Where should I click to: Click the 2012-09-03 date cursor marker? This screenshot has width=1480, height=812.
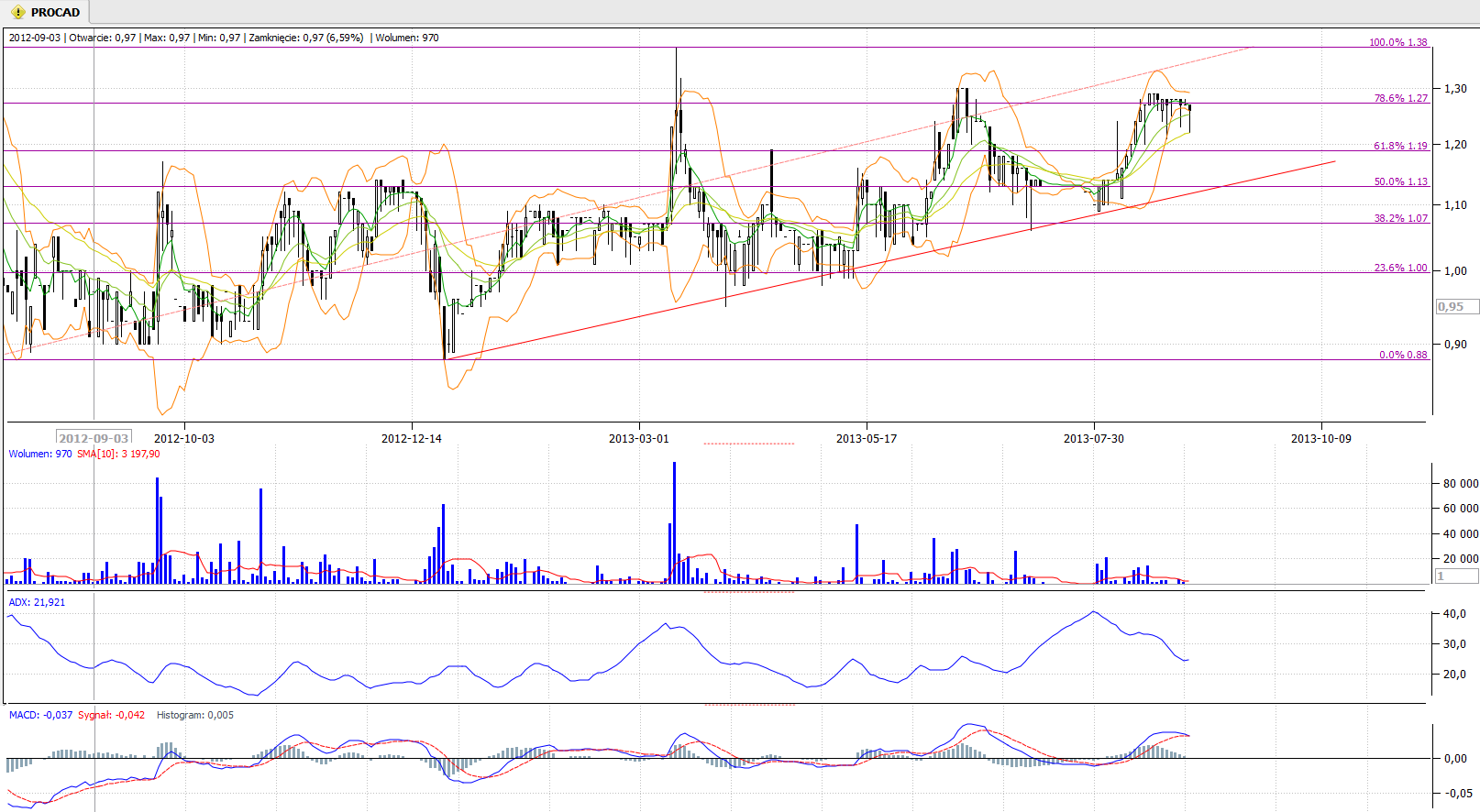(94, 438)
